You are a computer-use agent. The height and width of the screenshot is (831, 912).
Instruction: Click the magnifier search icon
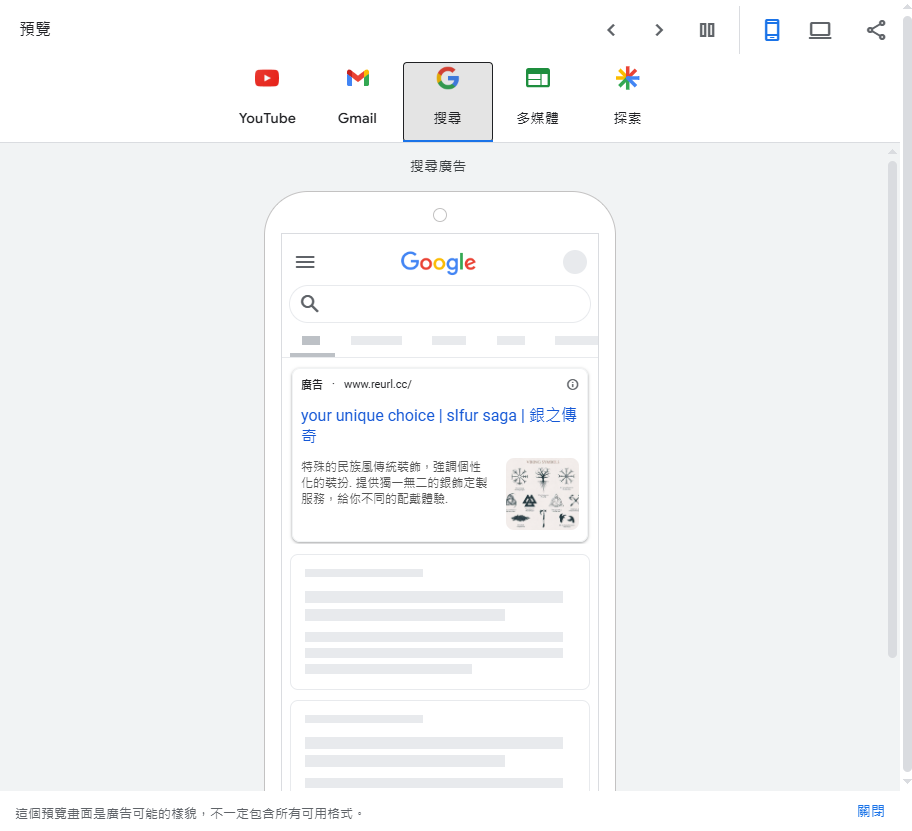pyautogui.click(x=309, y=304)
